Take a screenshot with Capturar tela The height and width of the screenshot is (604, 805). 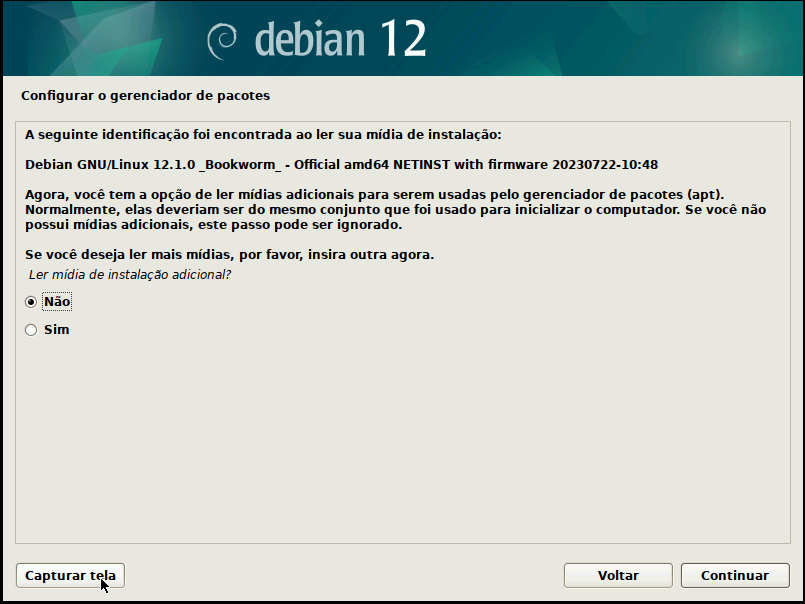click(70, 575)
